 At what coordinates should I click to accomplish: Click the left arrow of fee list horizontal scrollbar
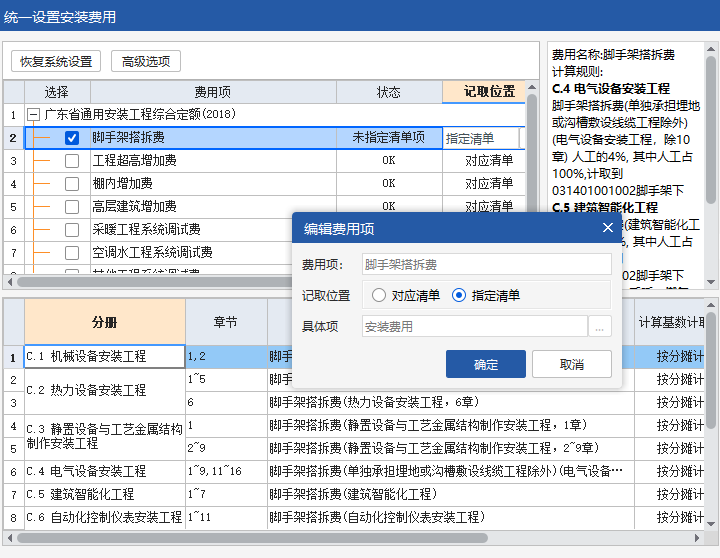click(10, 282)
